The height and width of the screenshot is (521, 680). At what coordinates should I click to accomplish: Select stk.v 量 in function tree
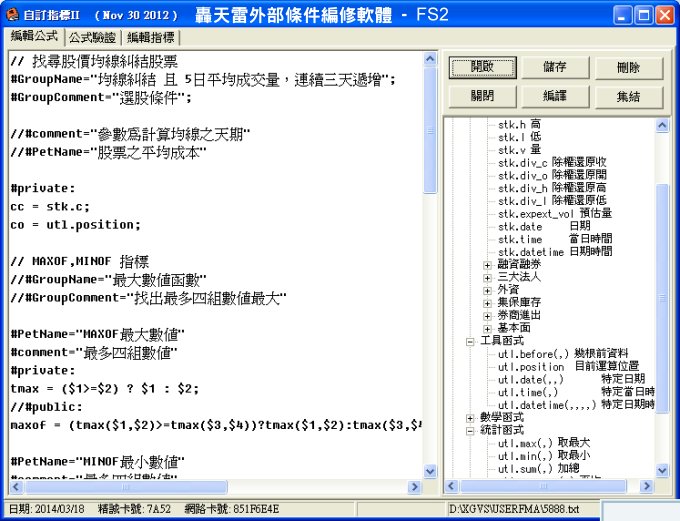[519, 150]
